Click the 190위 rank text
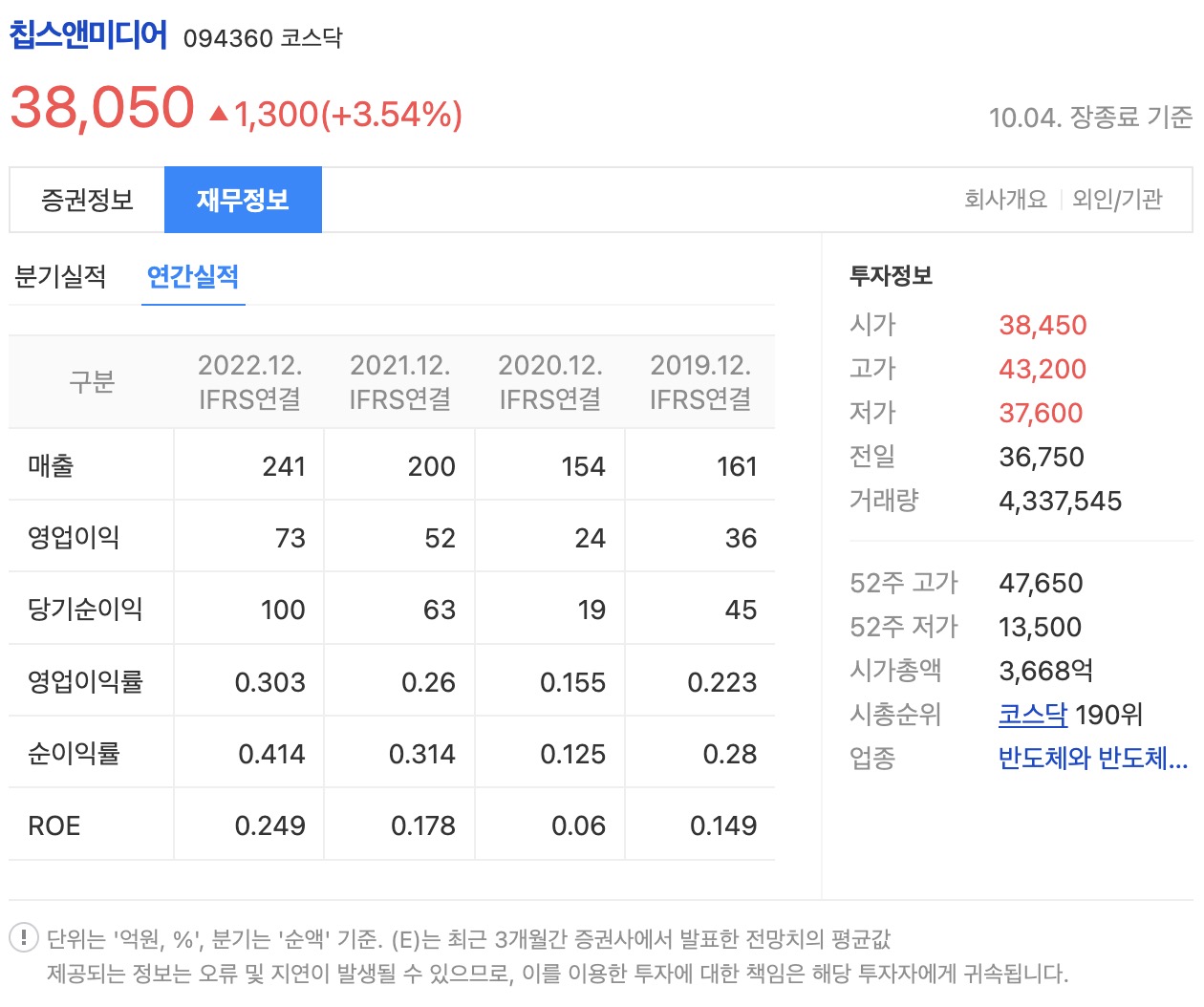The height and width of the screenshot is (1007, 1204). [x=1109, y=715]
